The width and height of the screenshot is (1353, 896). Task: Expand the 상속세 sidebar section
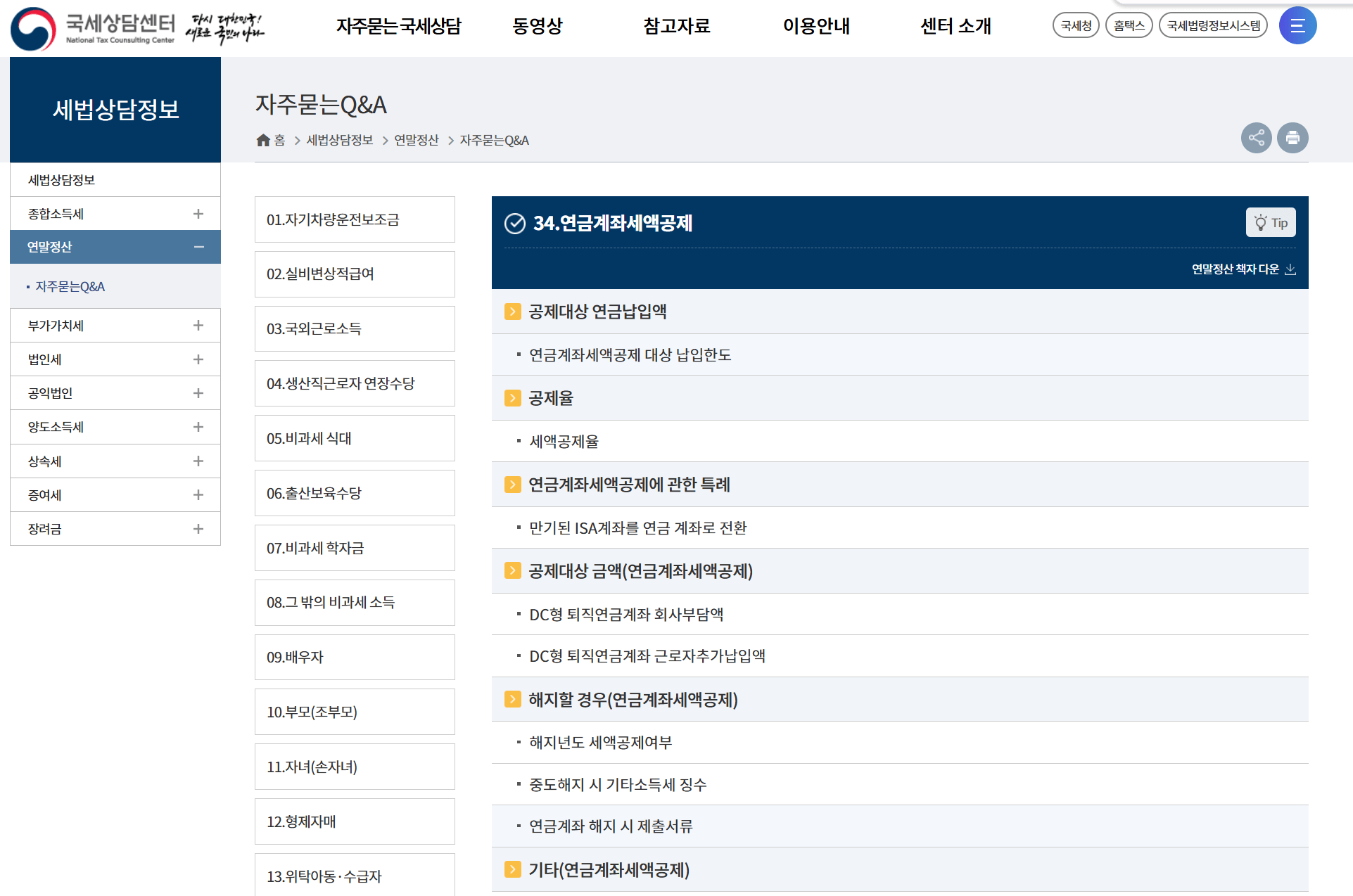point(198,461)
